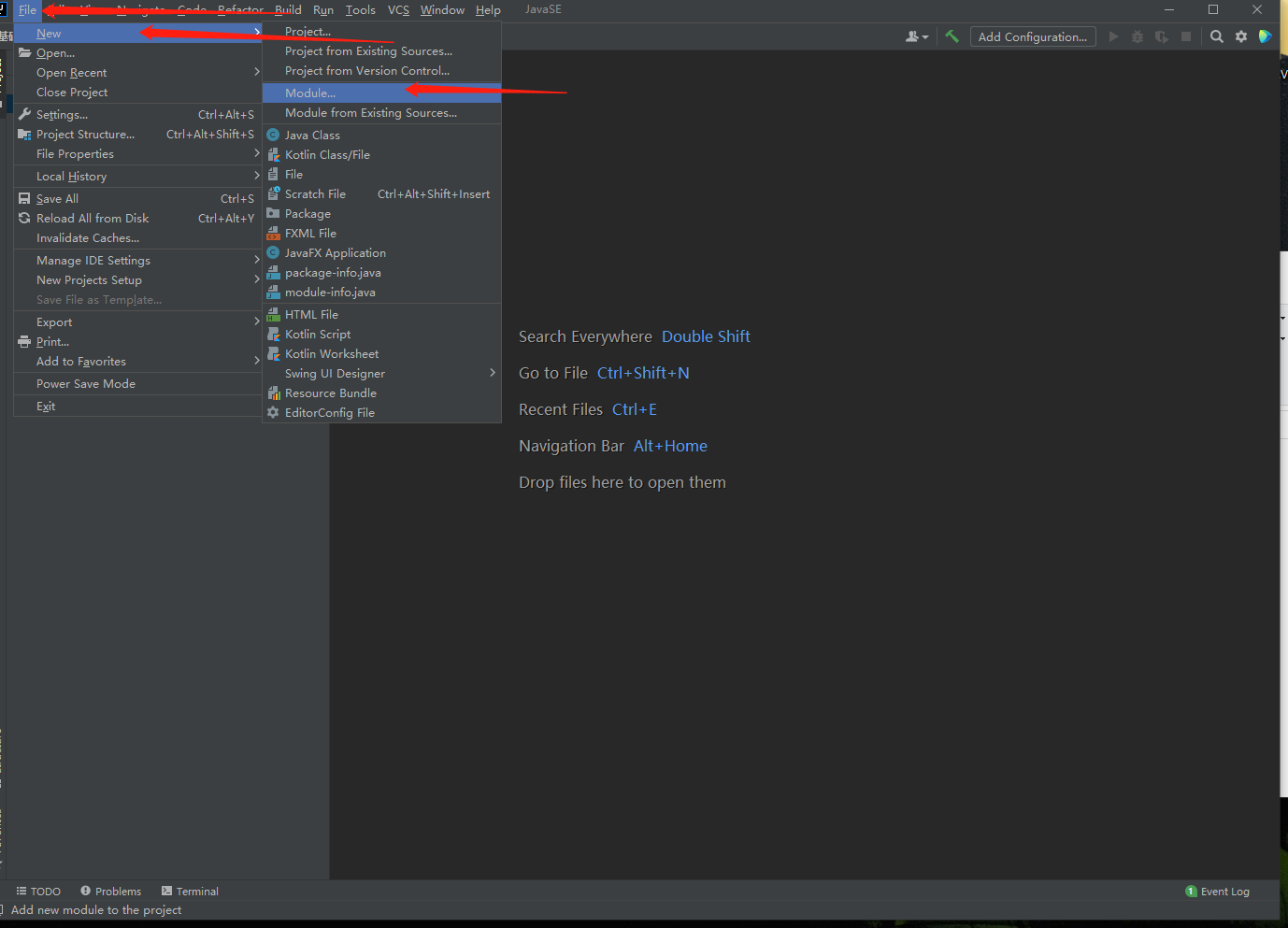This screenshot has height=928, width=1288.
Task: Click the EditorConfig File gear icon
Action: (x=273, y=413)
